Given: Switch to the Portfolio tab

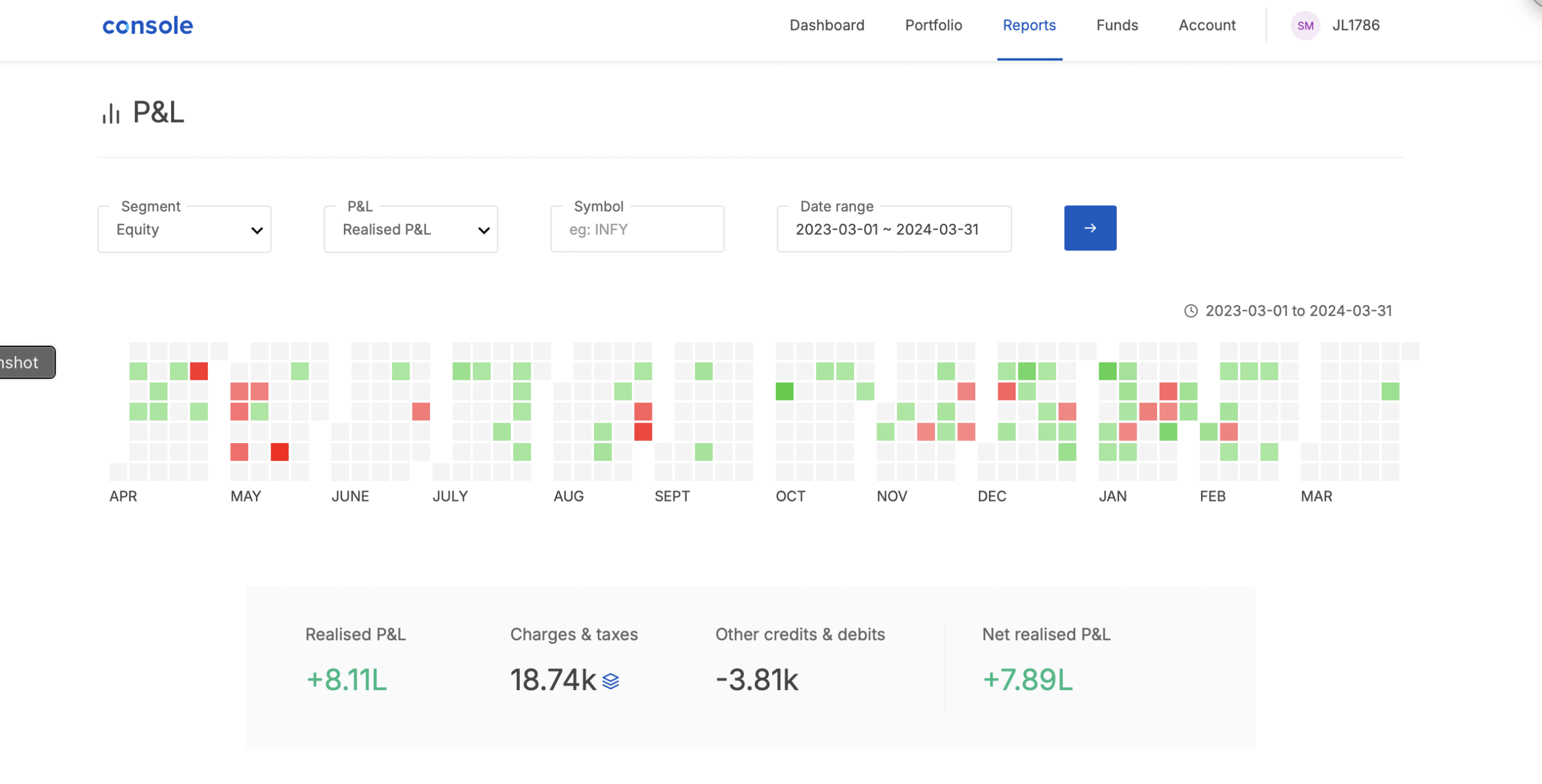Looking at the screenshot, I should click(933, 25).
